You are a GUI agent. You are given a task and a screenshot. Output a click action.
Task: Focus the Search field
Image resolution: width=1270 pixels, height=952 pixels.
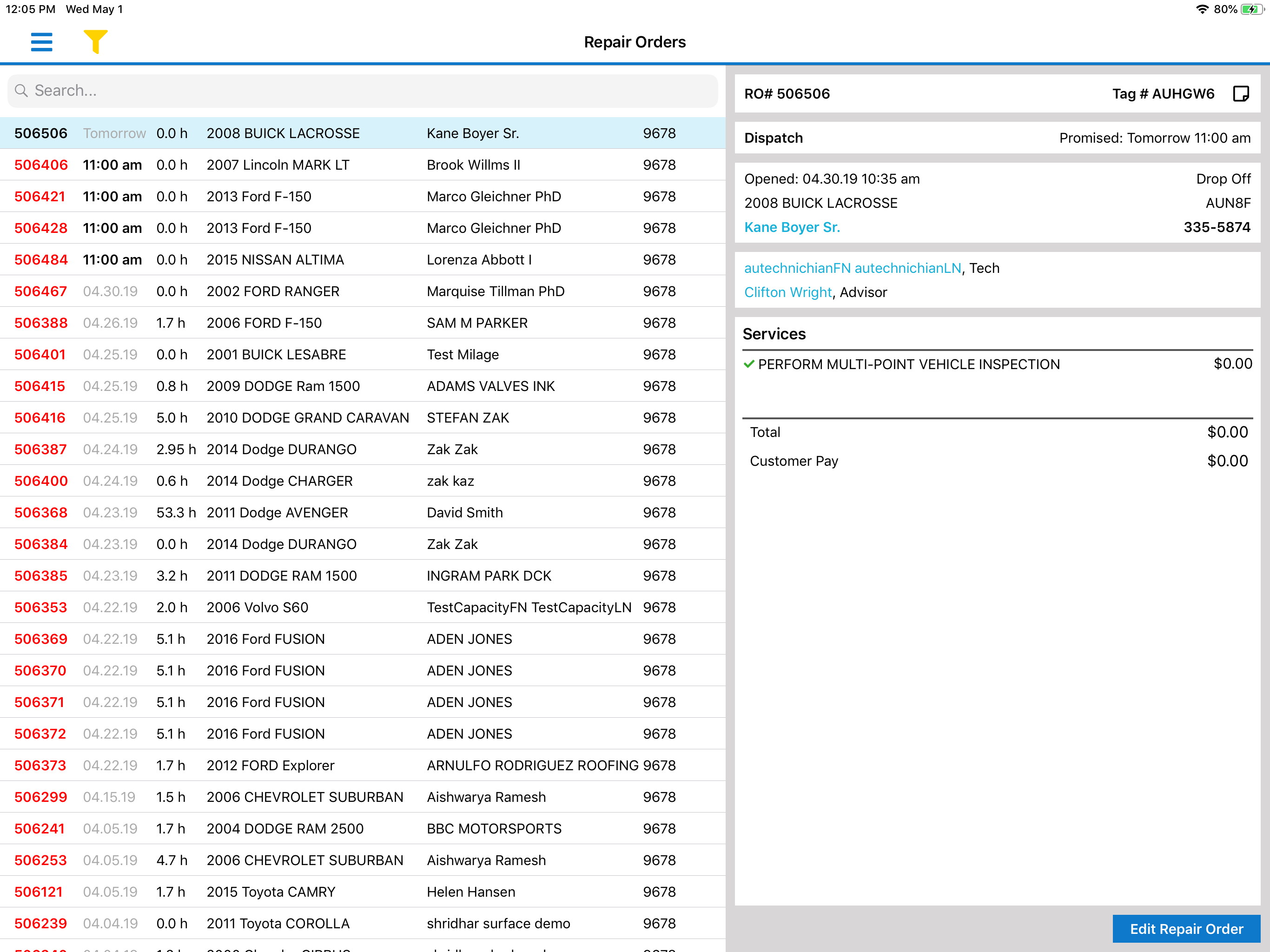coord(363,91)
